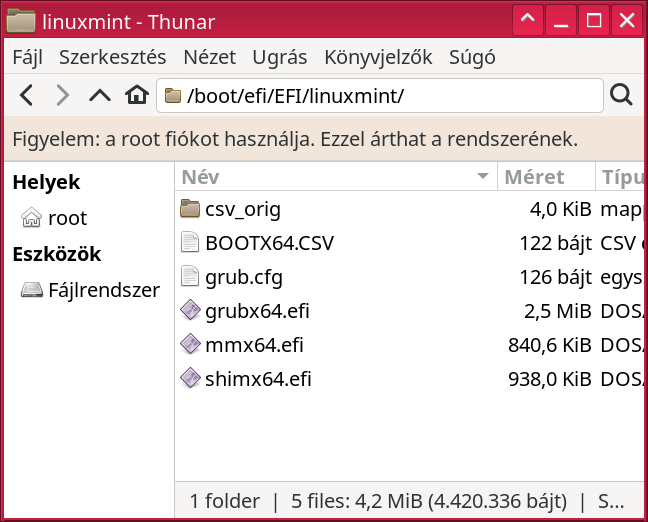Click the folder icon in the location bar
Image resolution: width=648 pixels, height=522 pixels.
click(173, 96)
